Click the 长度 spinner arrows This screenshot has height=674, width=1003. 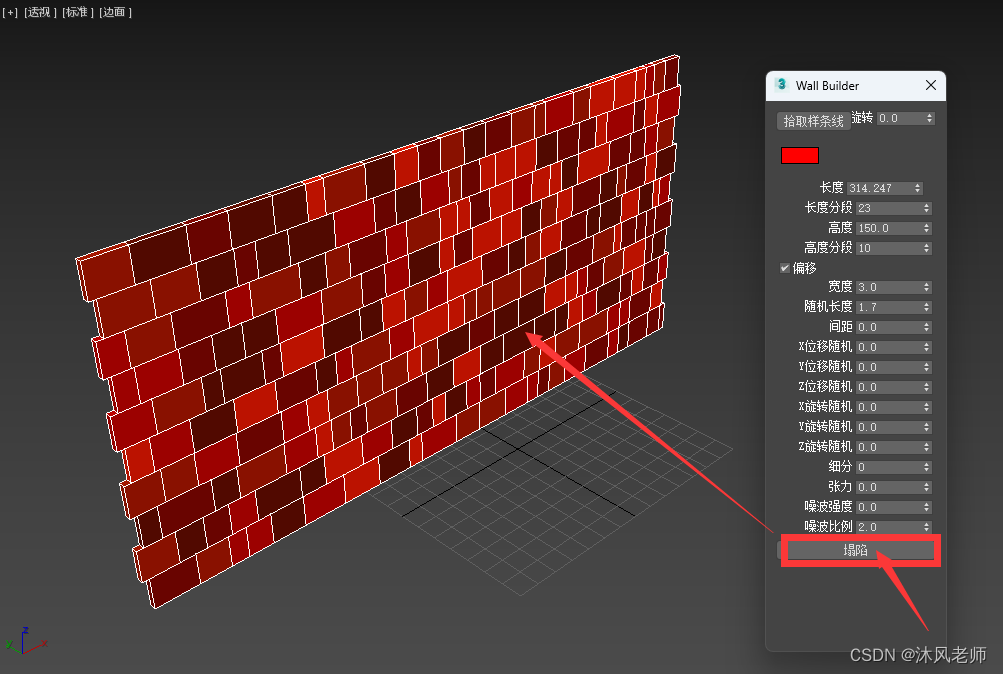point(918,188)
